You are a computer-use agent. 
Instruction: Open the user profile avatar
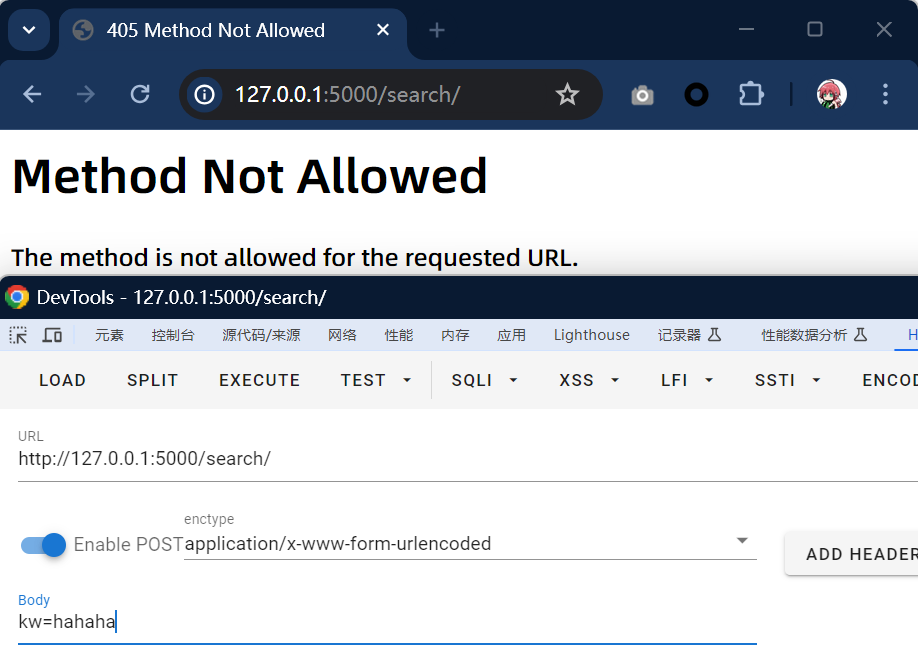(x=831, y=94)
